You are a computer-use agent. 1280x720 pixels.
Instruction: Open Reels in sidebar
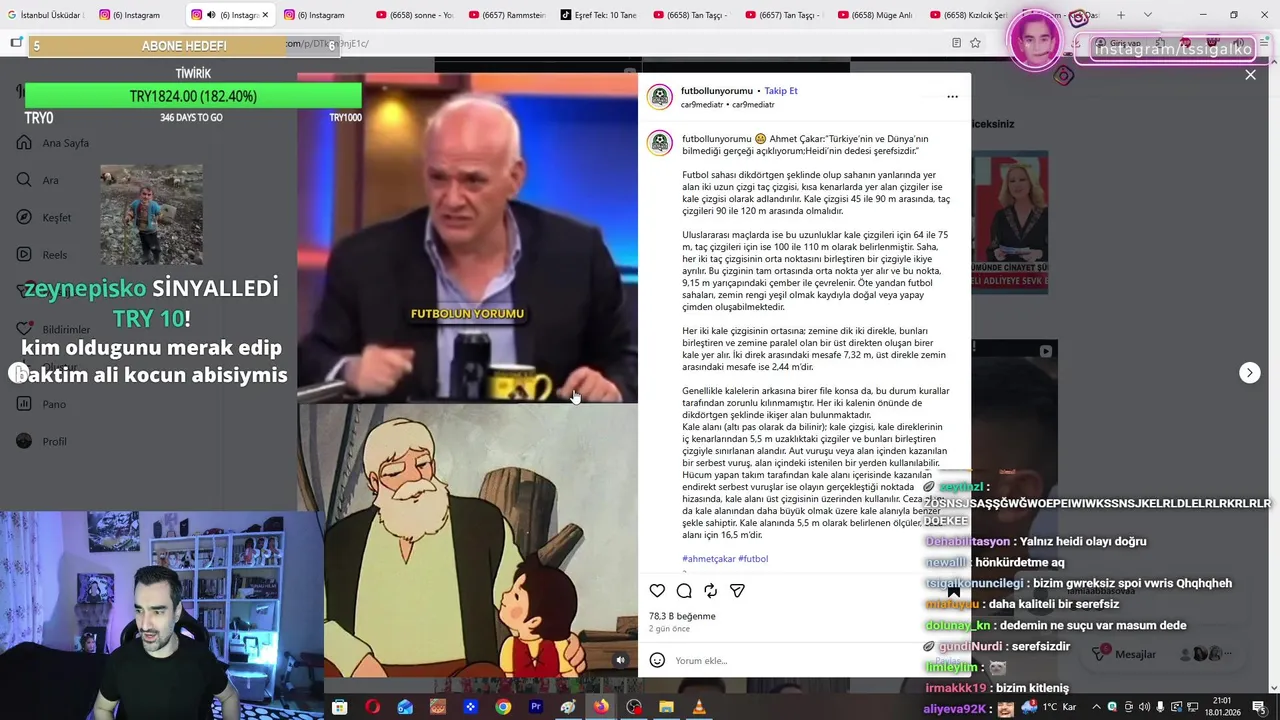[x=42, y=255]
